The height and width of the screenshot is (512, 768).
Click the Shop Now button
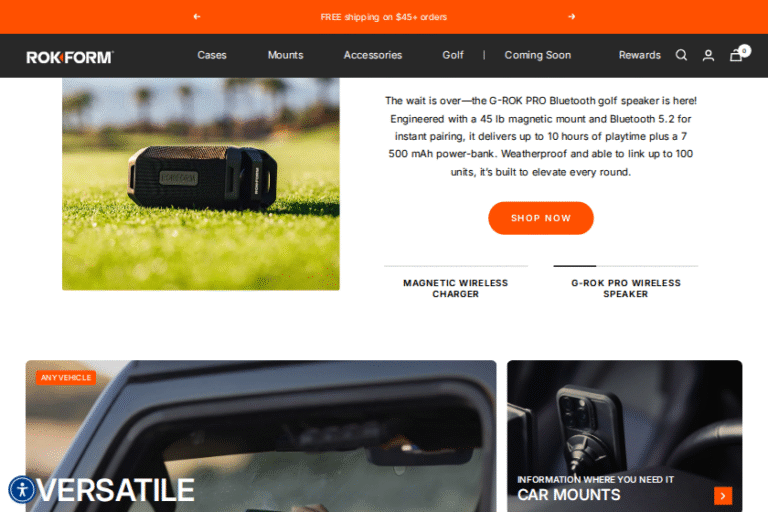541,218
